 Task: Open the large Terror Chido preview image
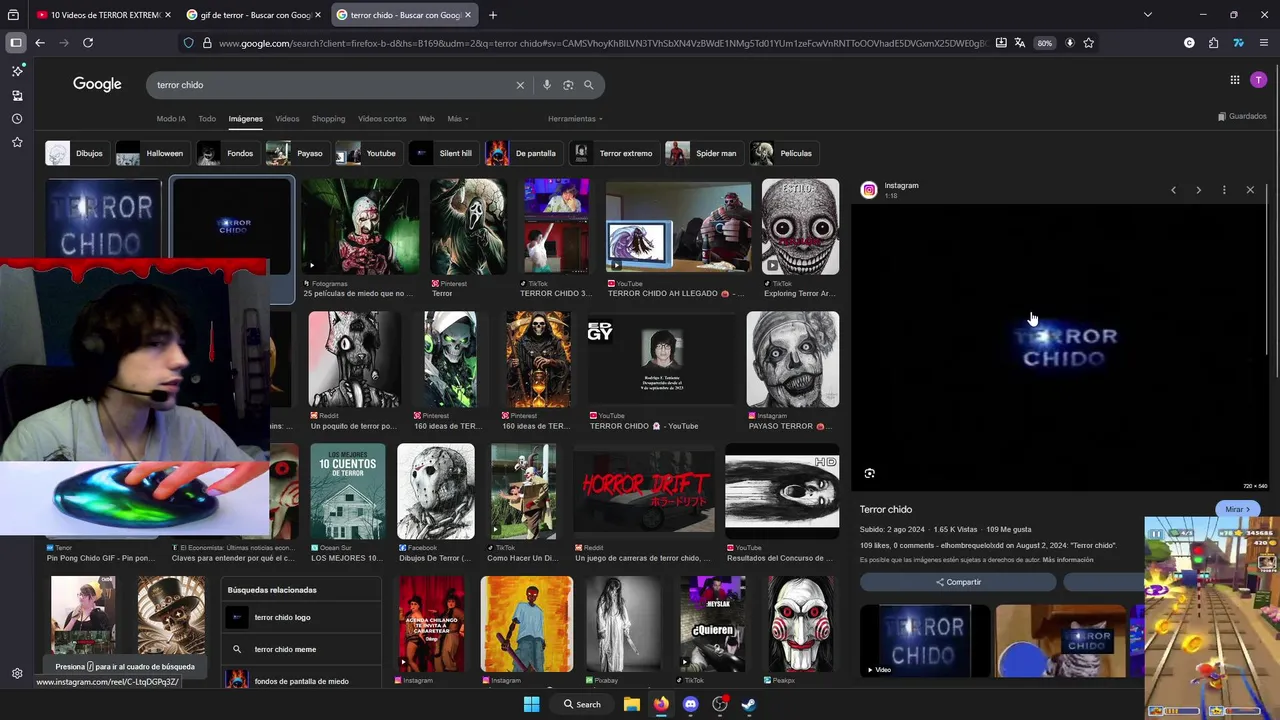(x=1059, y=348)
